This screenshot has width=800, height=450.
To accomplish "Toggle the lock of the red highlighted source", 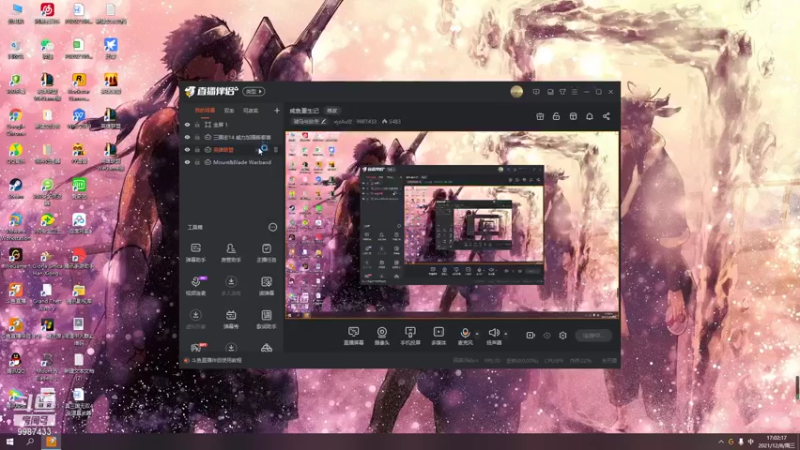I will (x=197, y=149).
